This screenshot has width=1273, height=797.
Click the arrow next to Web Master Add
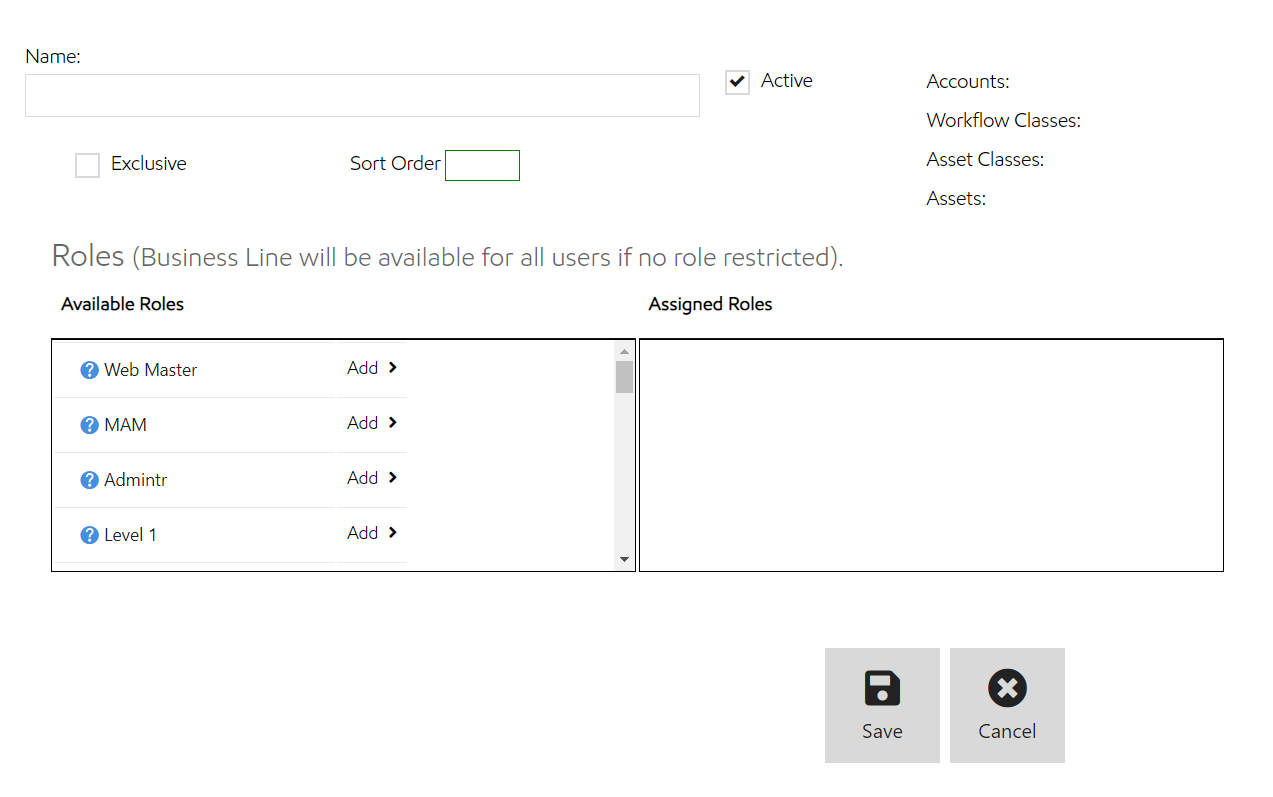pyautogui.click(x=393, y=368)
